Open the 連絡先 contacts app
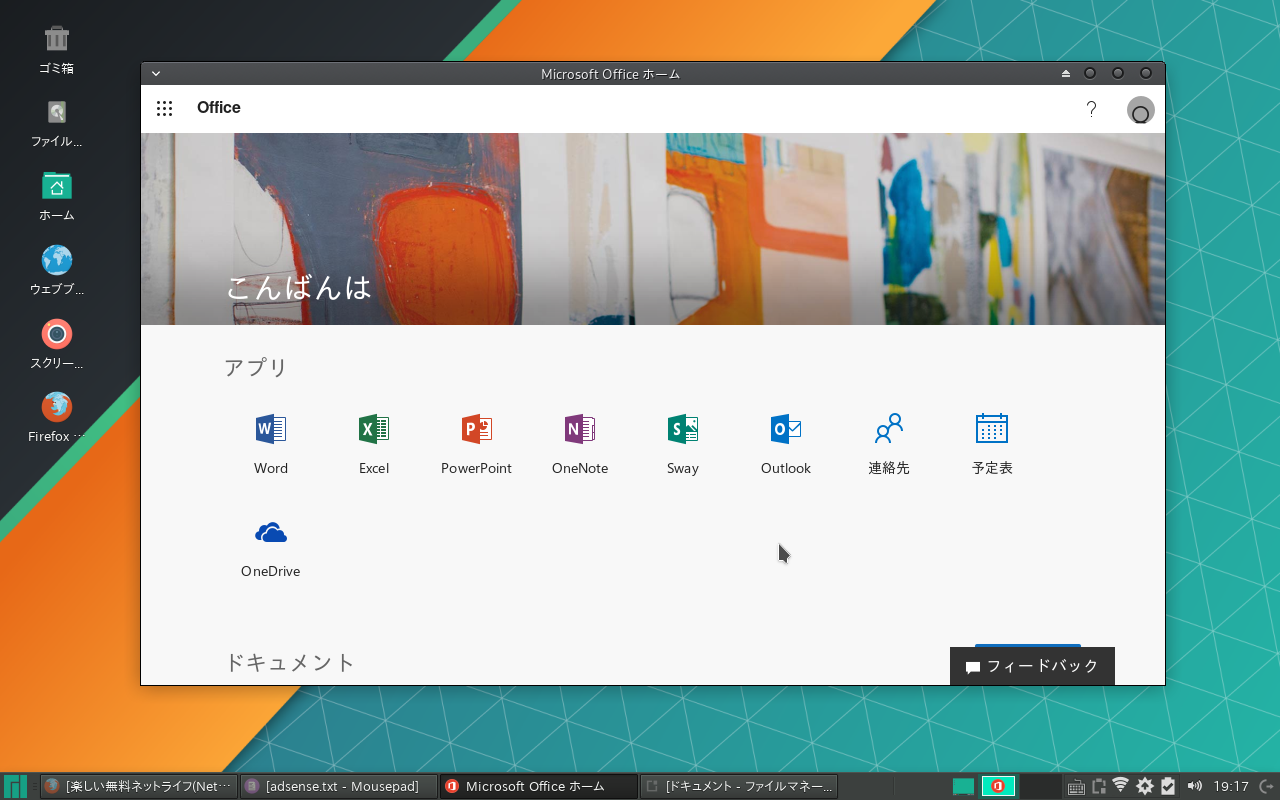This screenshot has height=800, width=1280. 889,444
